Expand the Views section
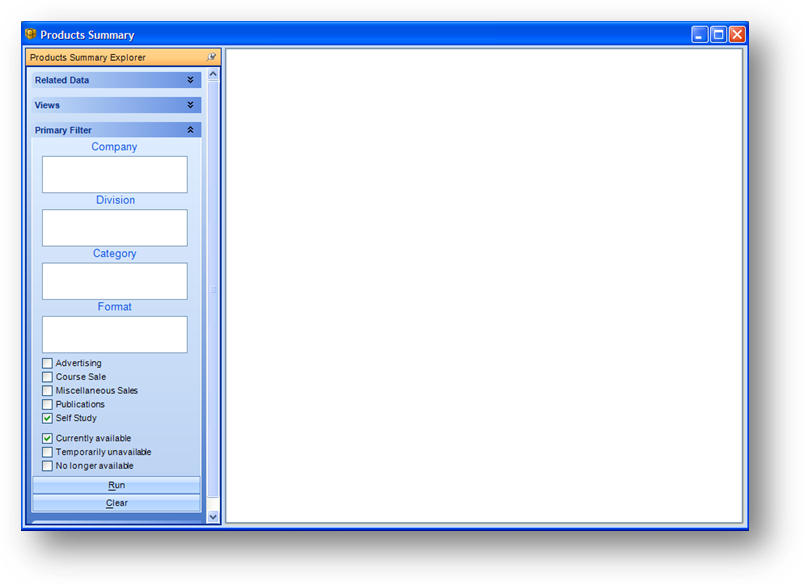 coord(190,105)
